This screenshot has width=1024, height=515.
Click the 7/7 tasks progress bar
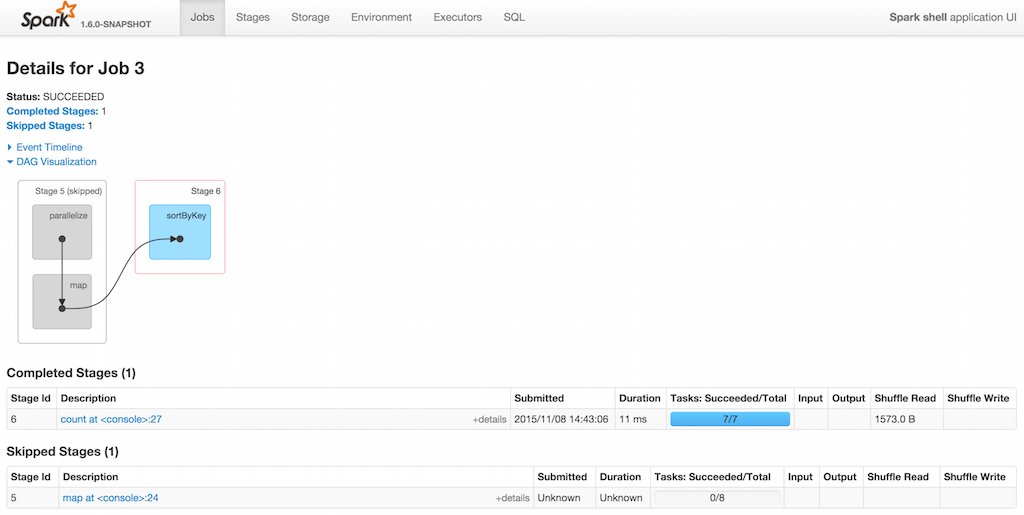pyautogui.click(x=729, y=419)
